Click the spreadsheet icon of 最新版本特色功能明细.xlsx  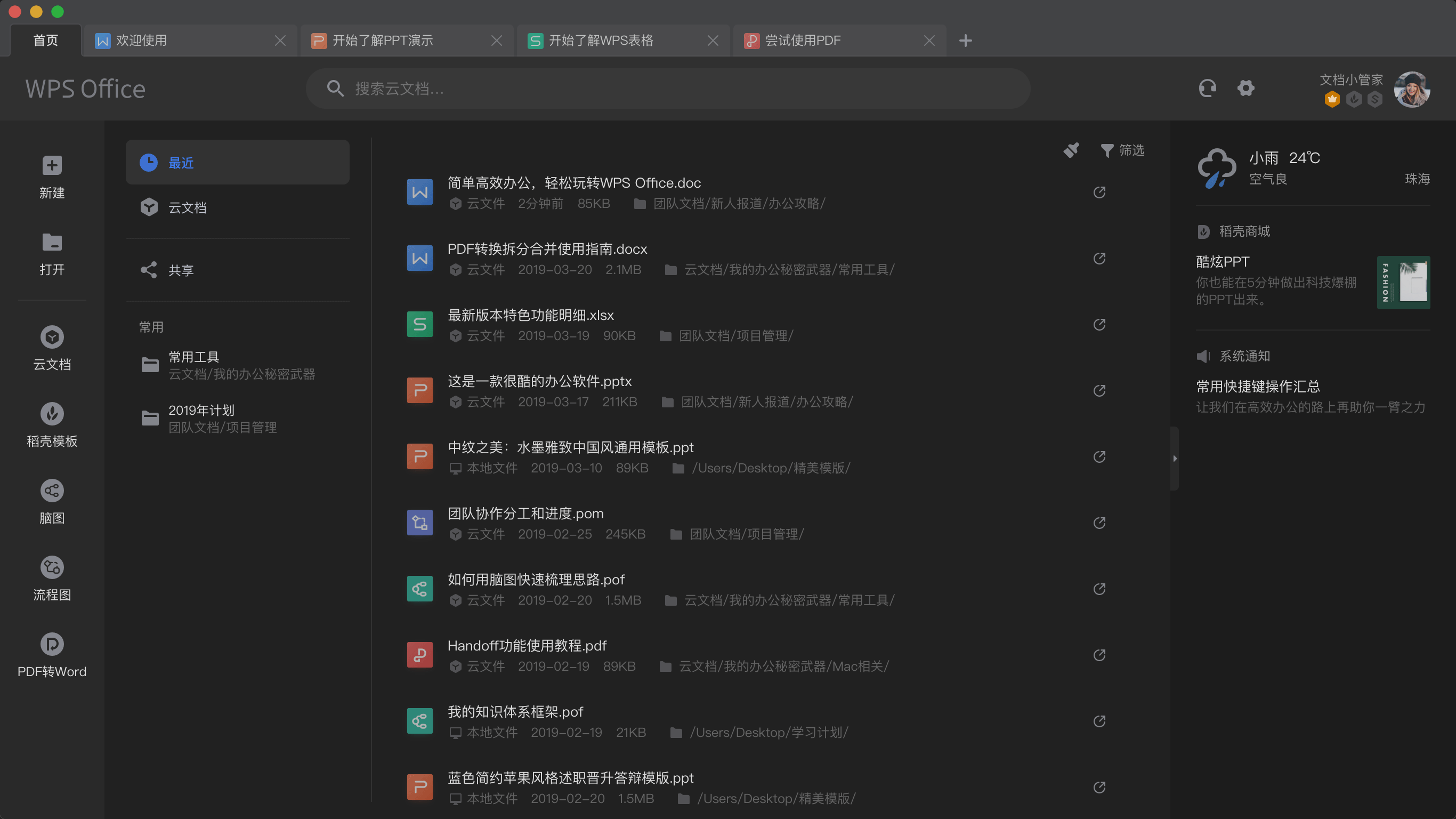pos(420,324)
